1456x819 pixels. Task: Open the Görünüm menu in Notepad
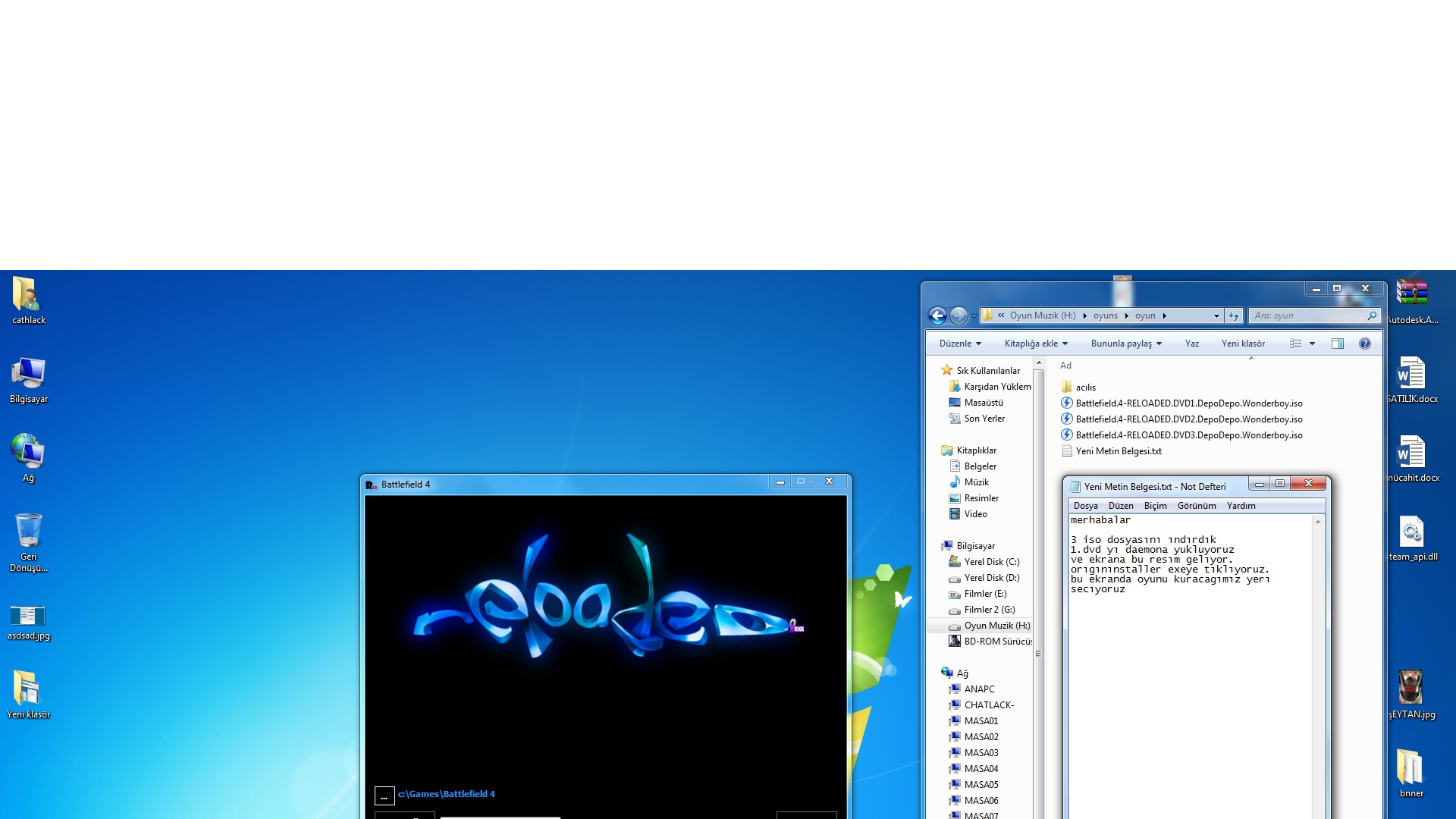click(x=1197, y=506)
